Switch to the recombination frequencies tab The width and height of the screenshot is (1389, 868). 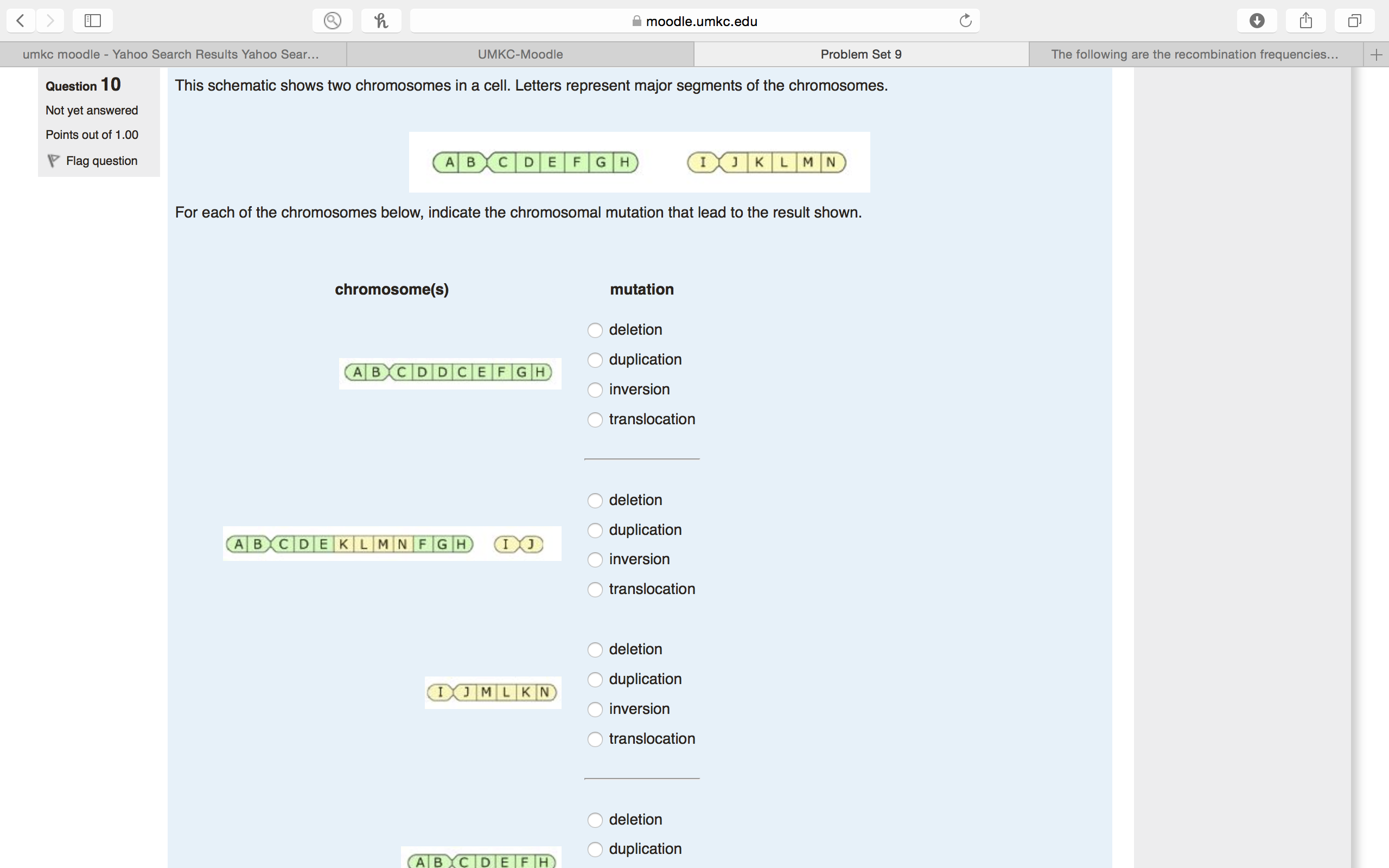tap(1194, 55)
